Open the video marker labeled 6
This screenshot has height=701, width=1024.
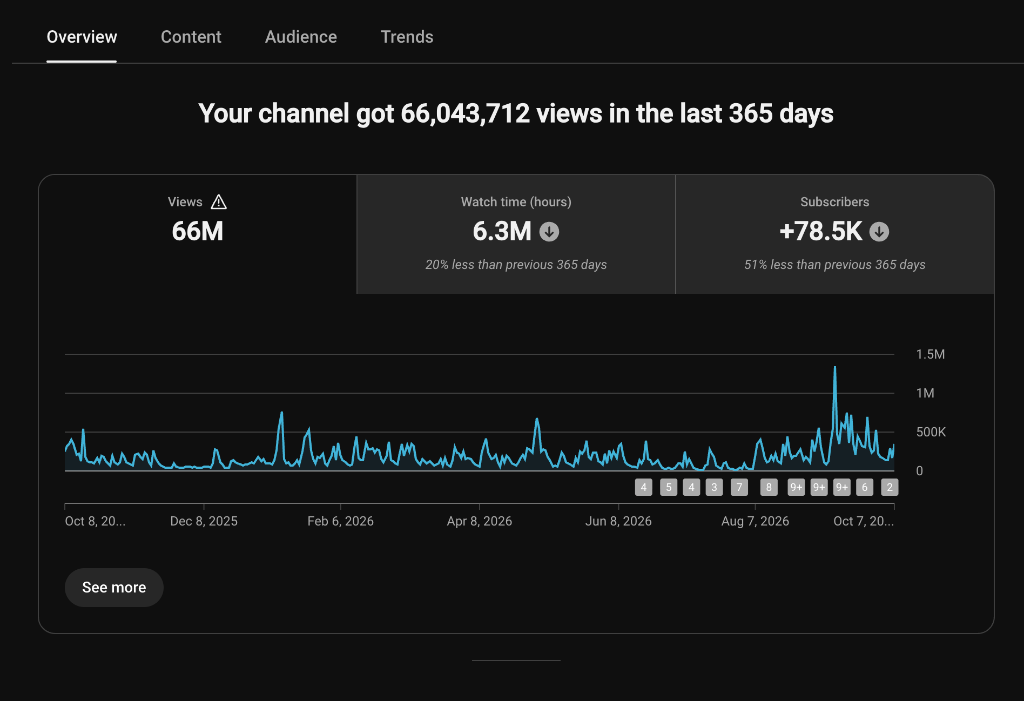tap(865, 487)
